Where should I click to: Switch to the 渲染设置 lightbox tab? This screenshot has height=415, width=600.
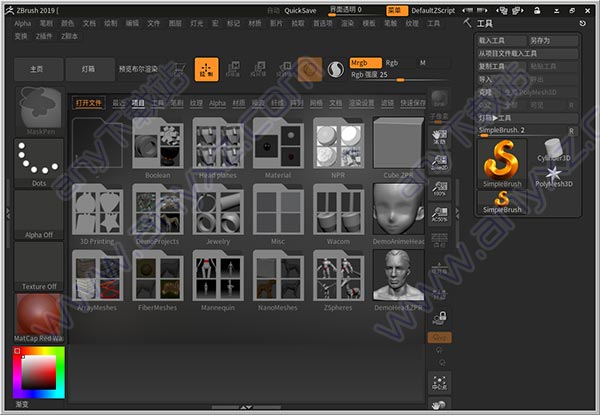(x=361, y=103)
